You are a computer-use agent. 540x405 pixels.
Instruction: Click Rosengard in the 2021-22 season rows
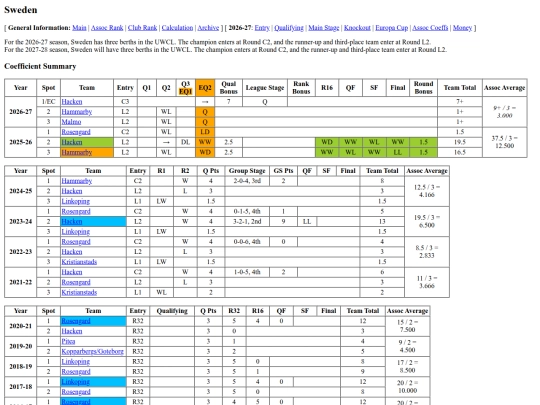pos(76,282)
